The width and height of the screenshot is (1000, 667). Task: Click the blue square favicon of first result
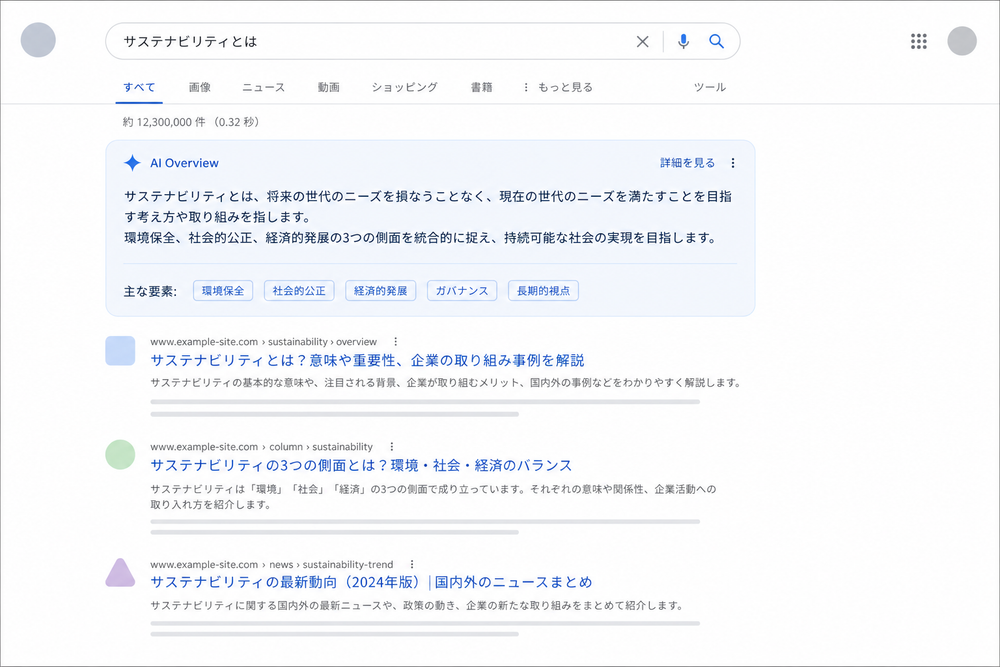click(x=120, y=351)
